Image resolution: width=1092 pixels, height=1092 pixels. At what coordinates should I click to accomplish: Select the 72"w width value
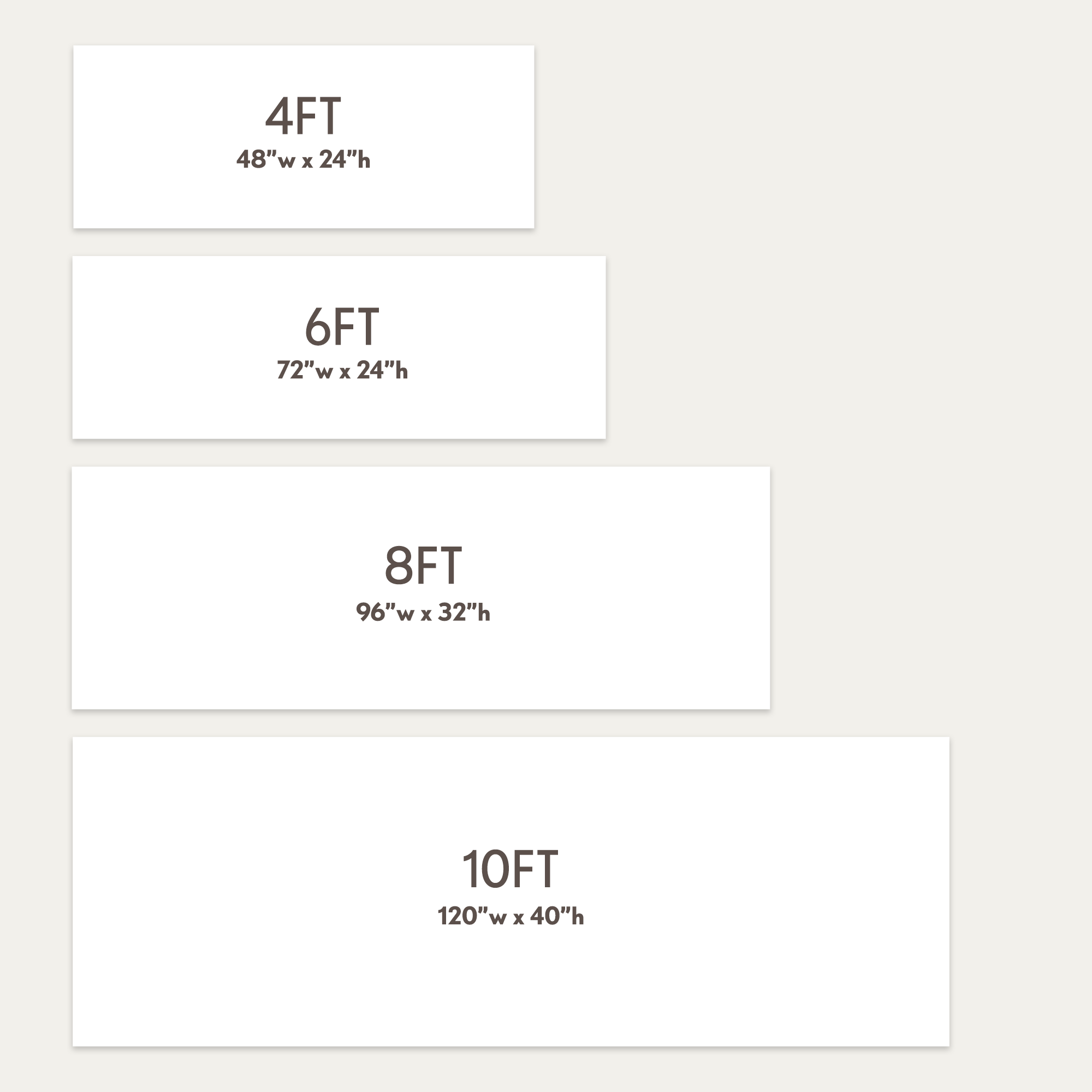coord(305,370)
